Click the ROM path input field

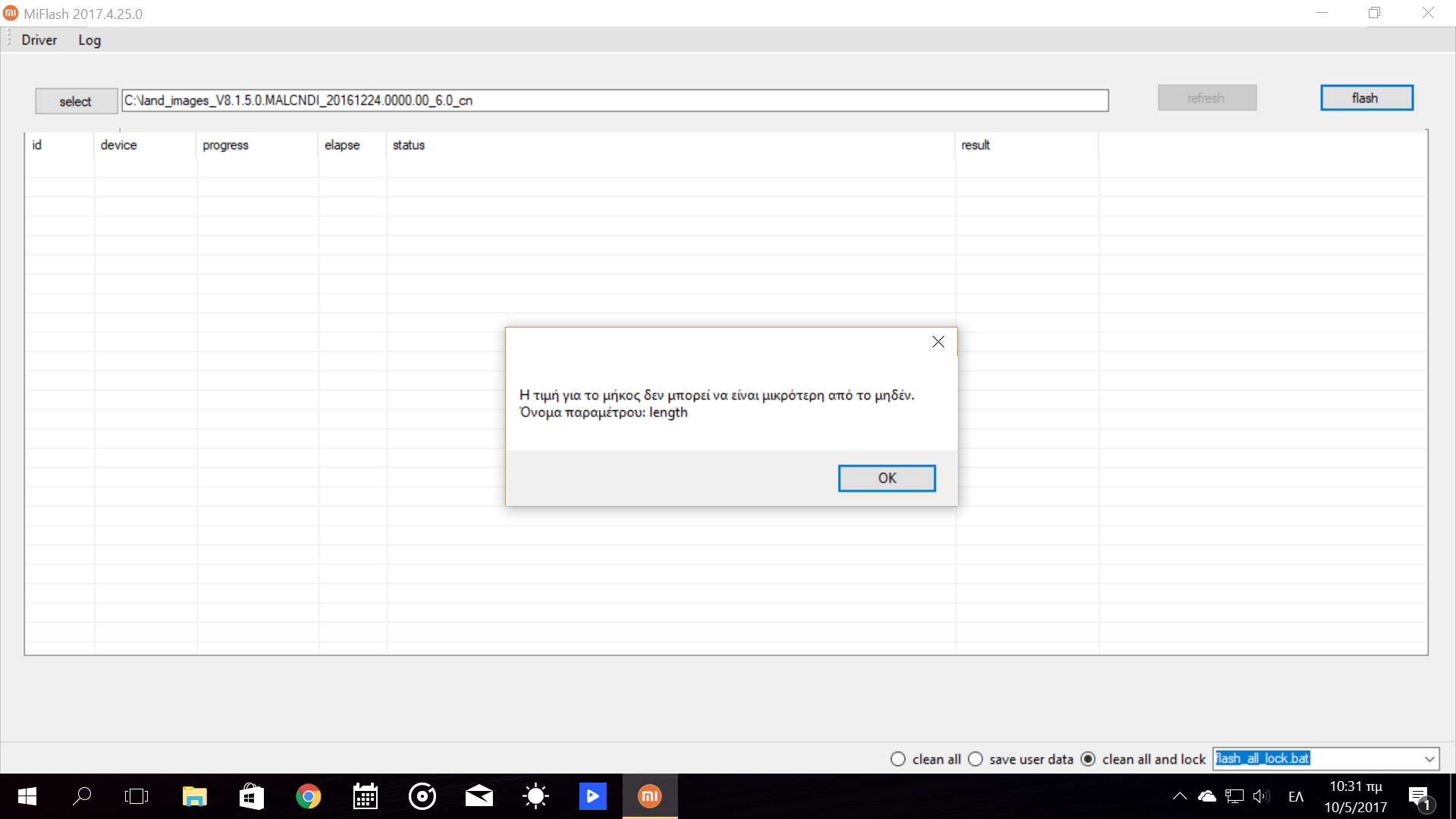(x=614, y=100)
